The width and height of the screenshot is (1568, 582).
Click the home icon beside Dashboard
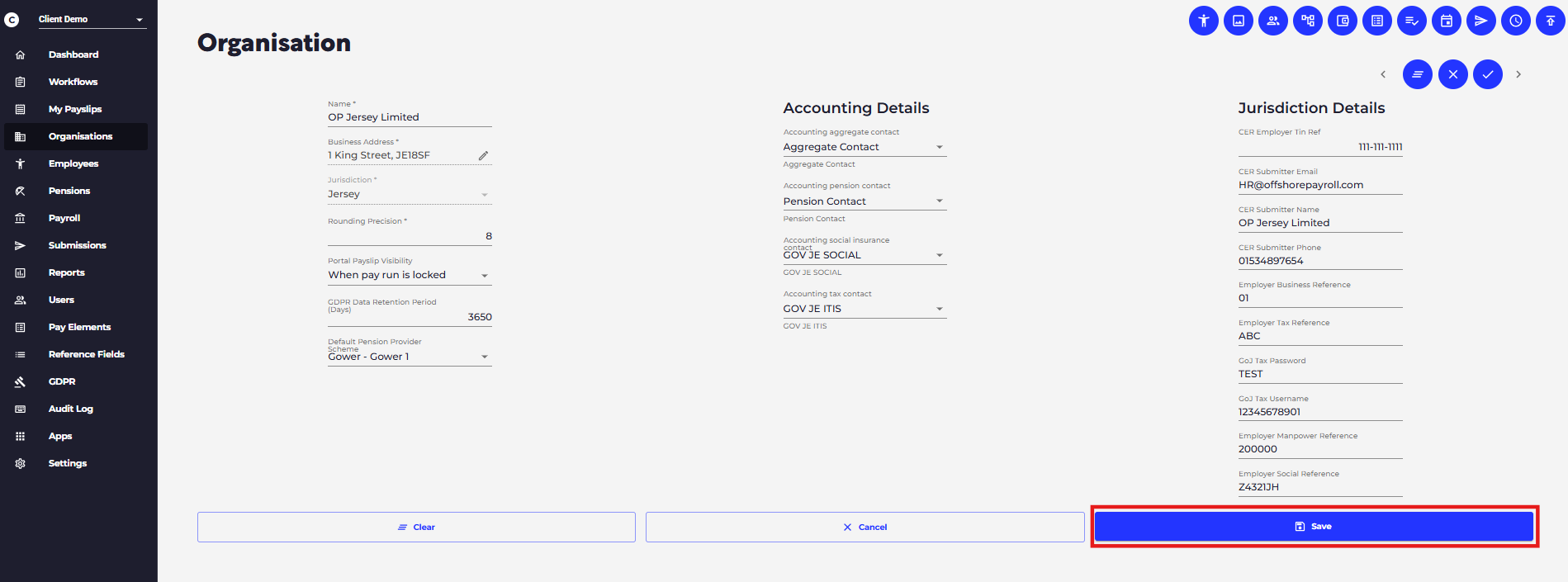point(21,54)
